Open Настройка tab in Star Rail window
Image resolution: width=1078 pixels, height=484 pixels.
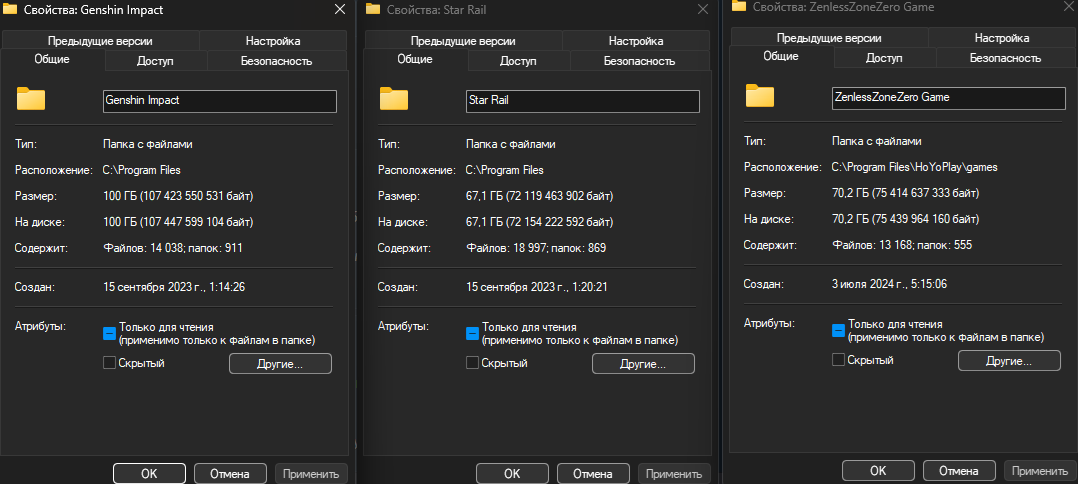(x=636, y=41)
